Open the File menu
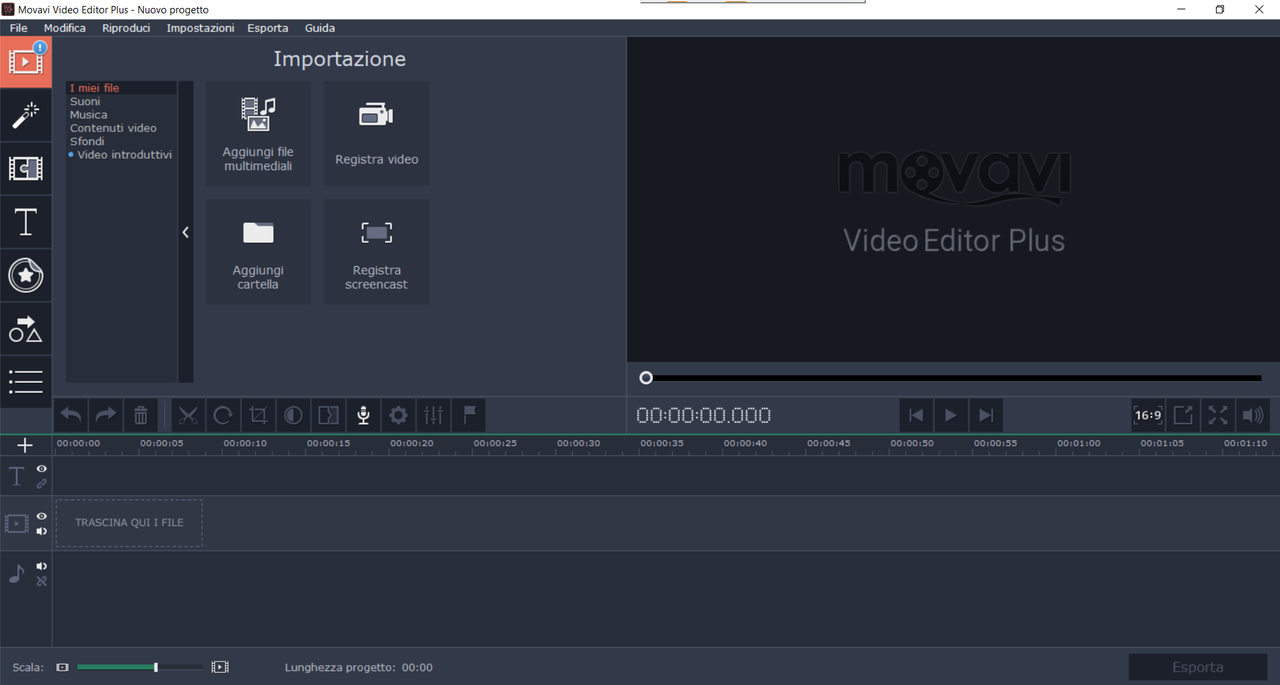This screenshot has width=1280, height=685. [x=19, y=28]
